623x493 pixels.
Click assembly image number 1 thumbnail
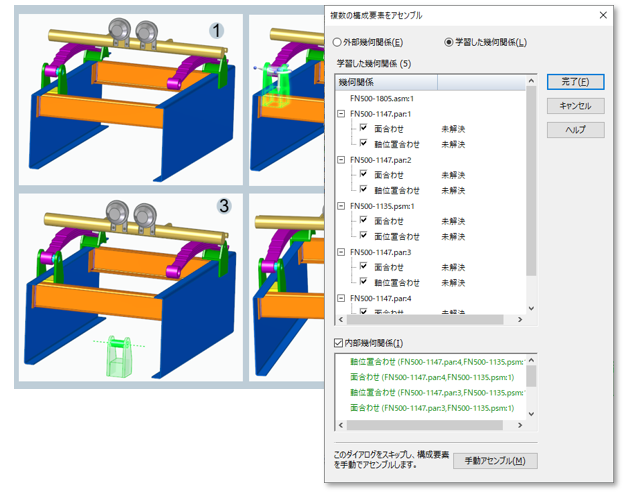(x=131, y=99)
